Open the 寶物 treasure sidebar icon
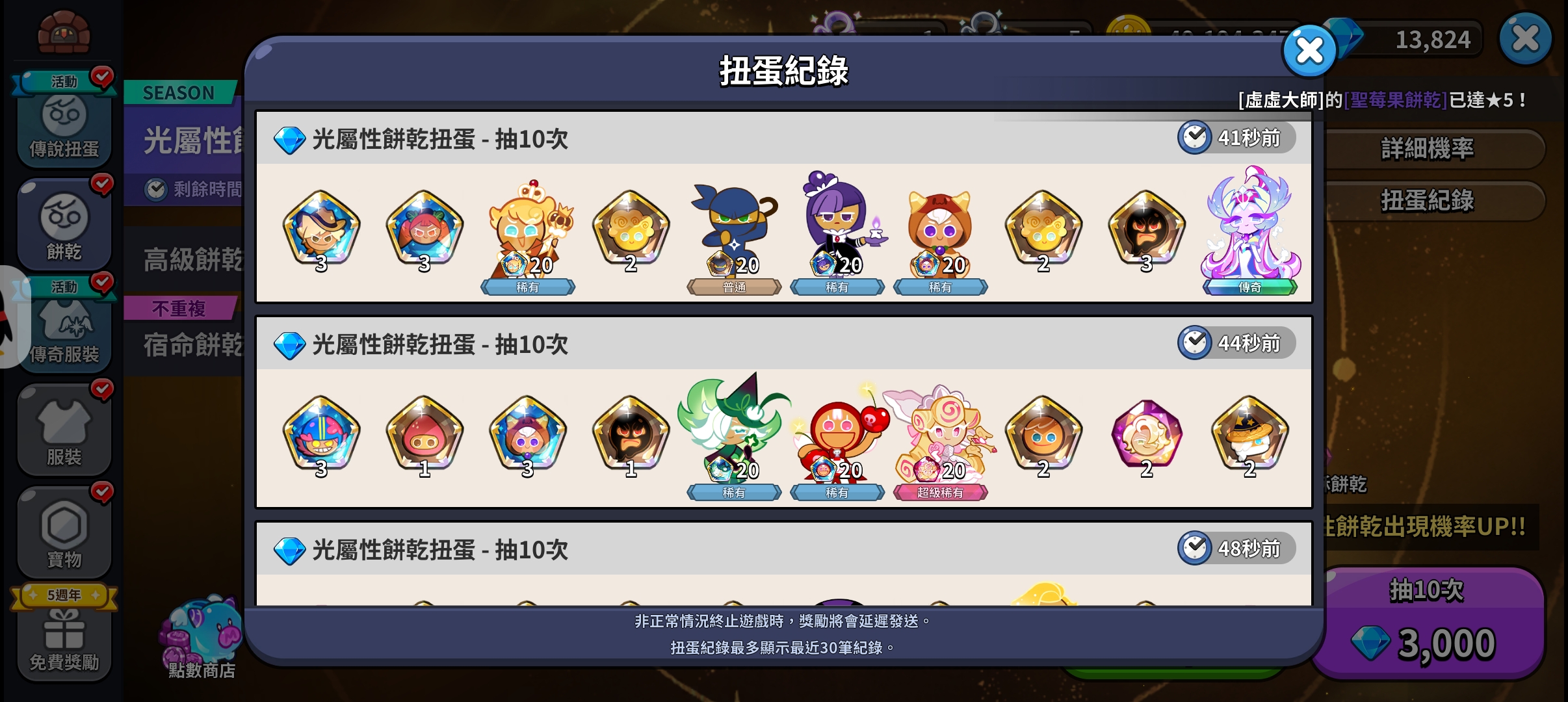The image size is (1568, 702). (x=64, y=532)
